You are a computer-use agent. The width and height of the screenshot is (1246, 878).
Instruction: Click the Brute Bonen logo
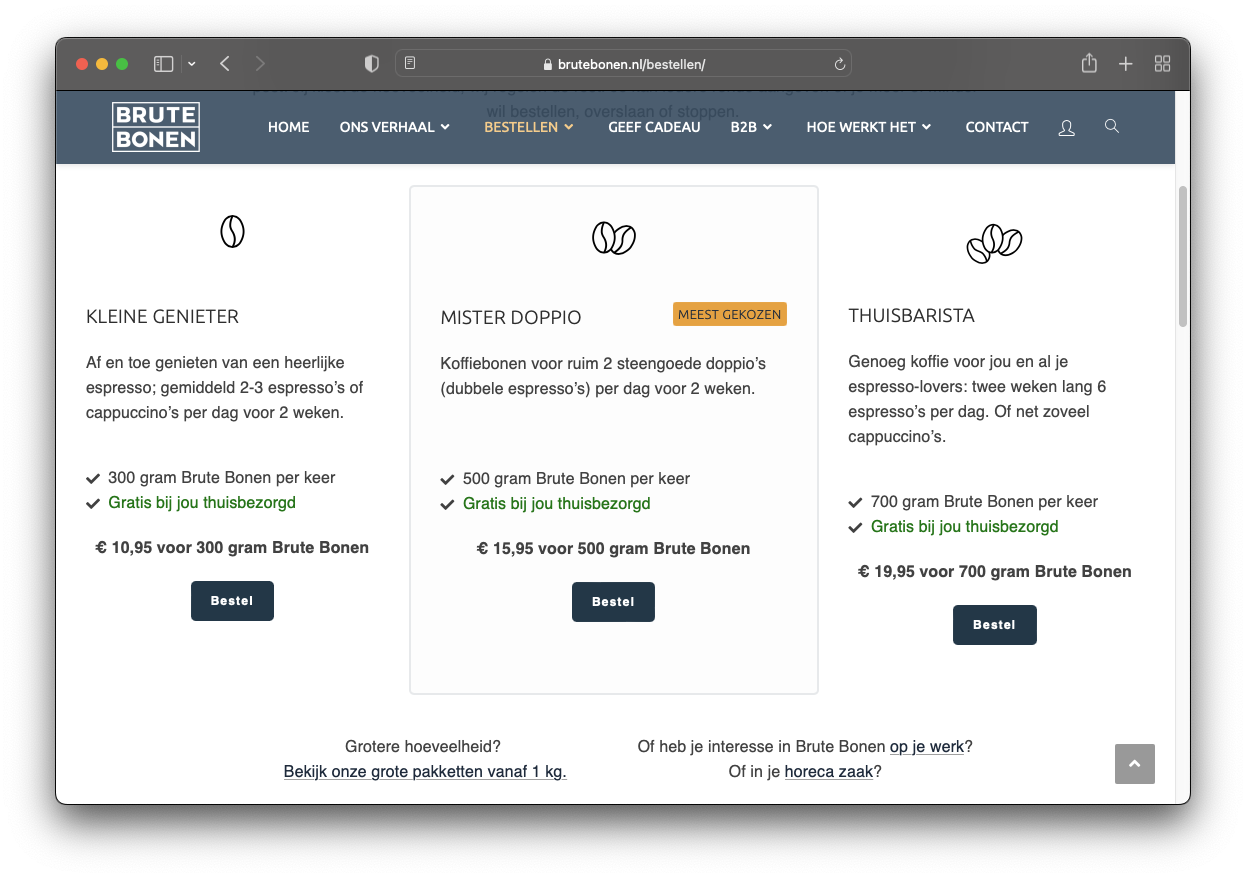[x=156, y=127]
